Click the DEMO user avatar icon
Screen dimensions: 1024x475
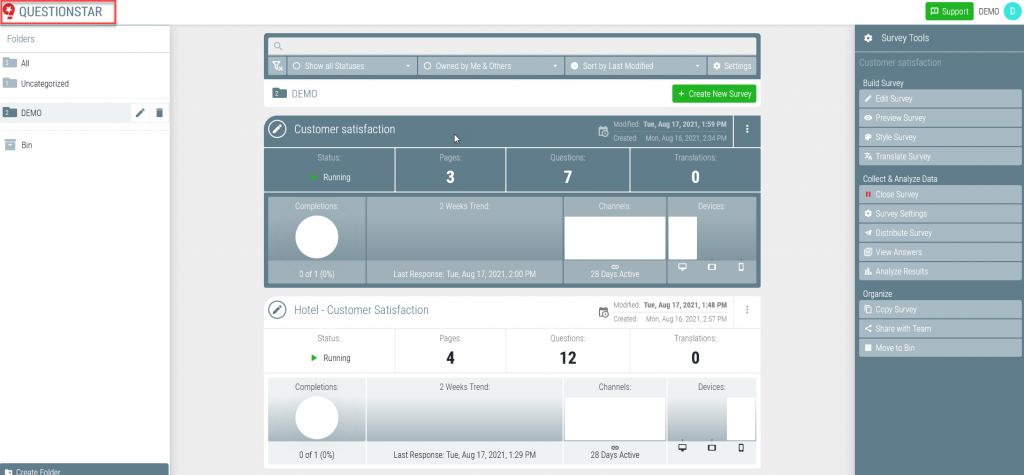pyautogui.click(x=1011, y=11)
